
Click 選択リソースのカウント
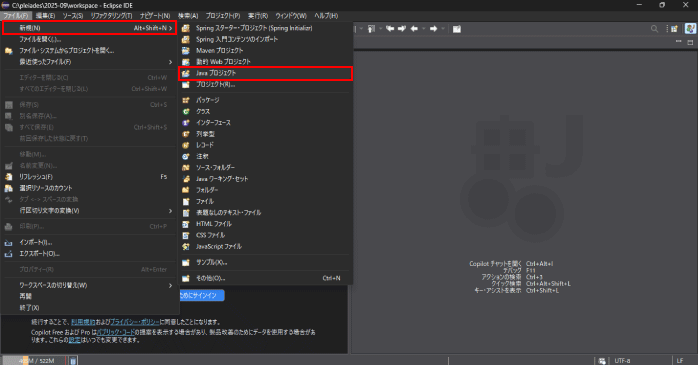click(x=89, y=188)
